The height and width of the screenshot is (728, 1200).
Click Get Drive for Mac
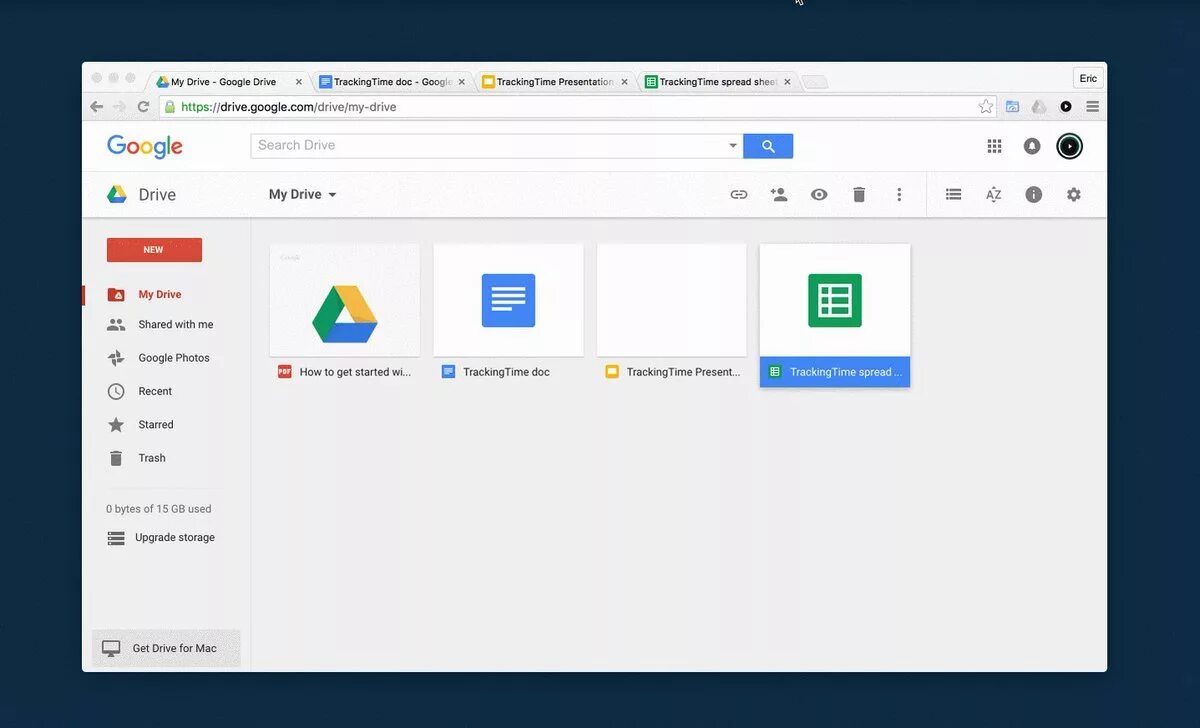pos(166,649)
